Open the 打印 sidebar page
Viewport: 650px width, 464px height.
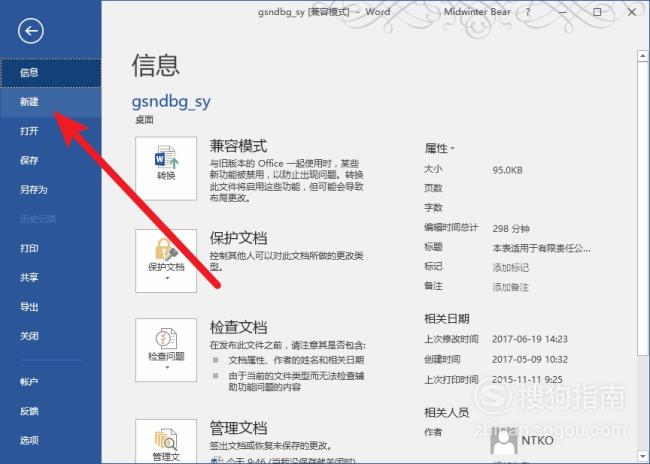[x=51, y=248]
